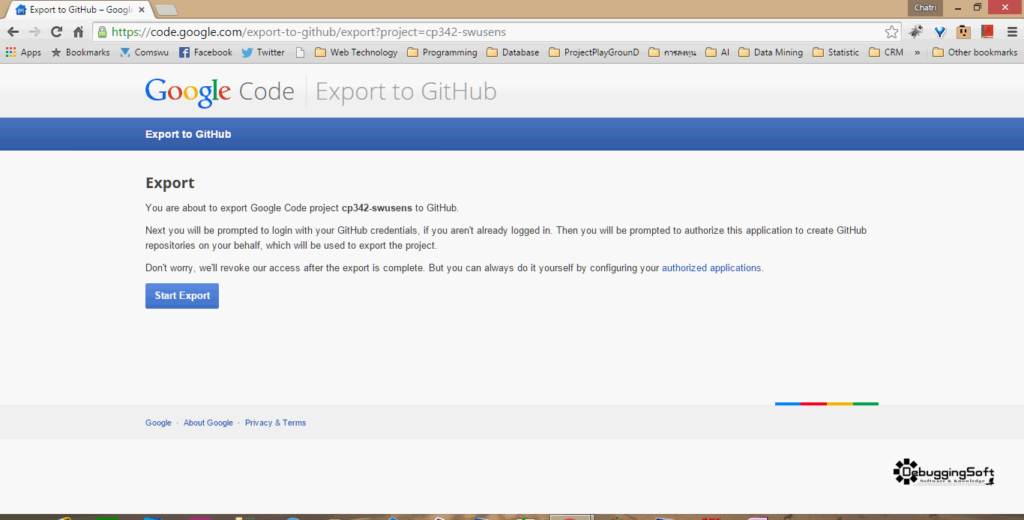Open the Facebook bookmark

(205, 52)
